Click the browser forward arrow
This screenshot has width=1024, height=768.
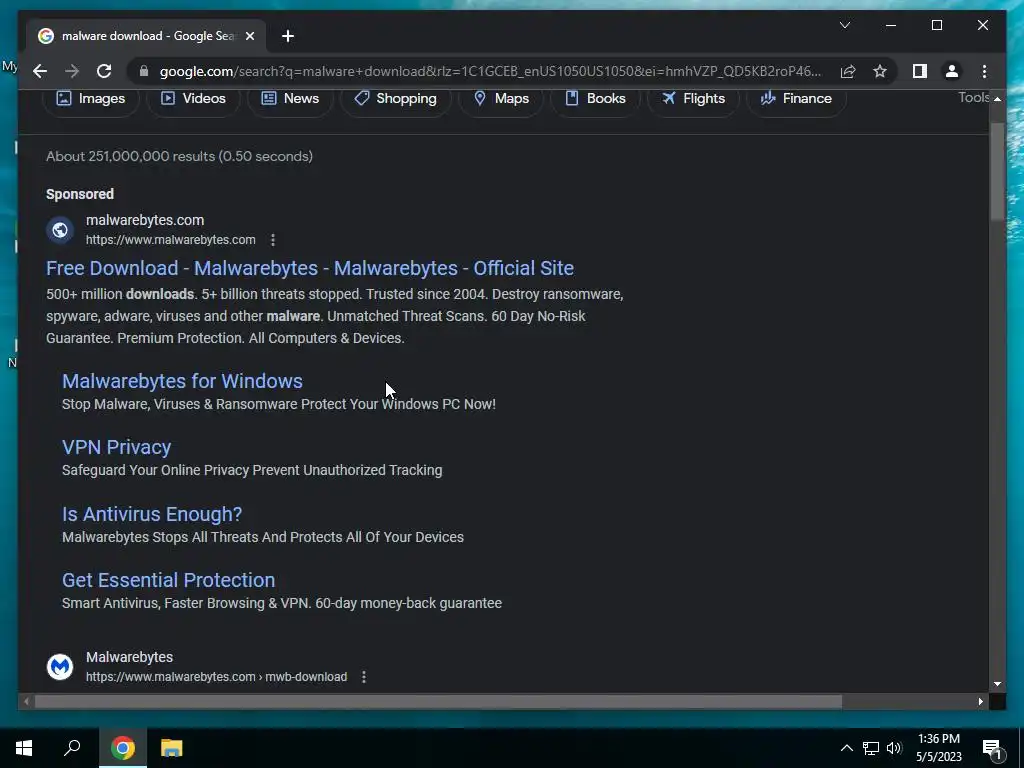coord(72,71)
